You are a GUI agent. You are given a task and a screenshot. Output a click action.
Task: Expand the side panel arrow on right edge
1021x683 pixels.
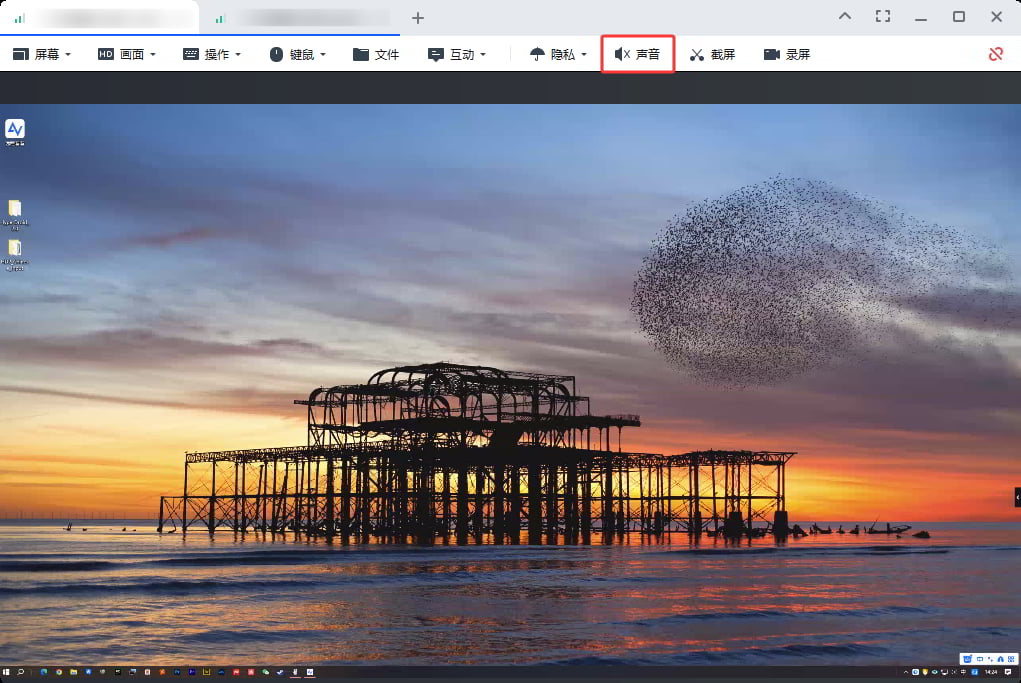(1016, 496)
